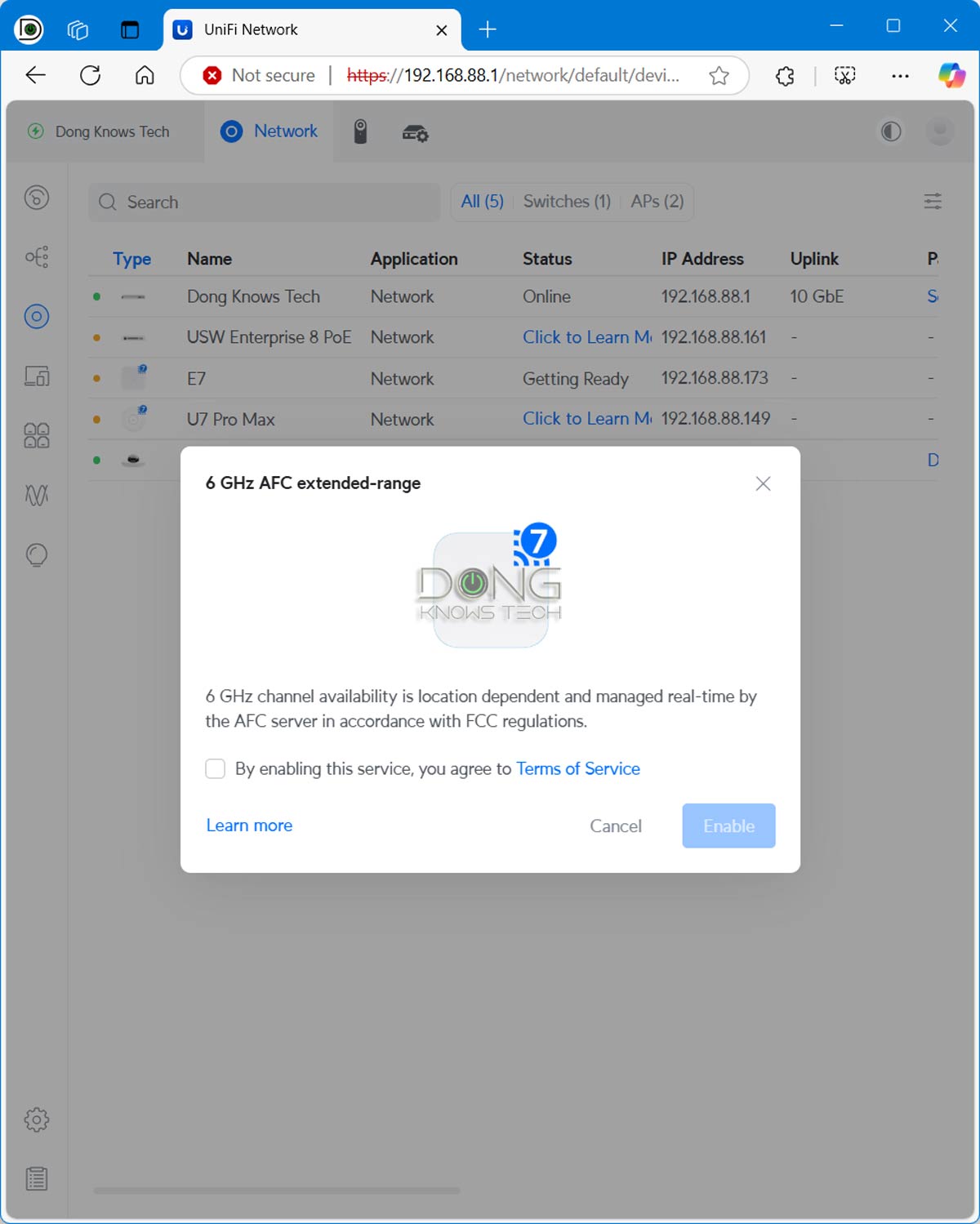This screenshot has height=1224, width=980.
Task: Close the AFC extended-range dialog
Action: coord(763,483)
